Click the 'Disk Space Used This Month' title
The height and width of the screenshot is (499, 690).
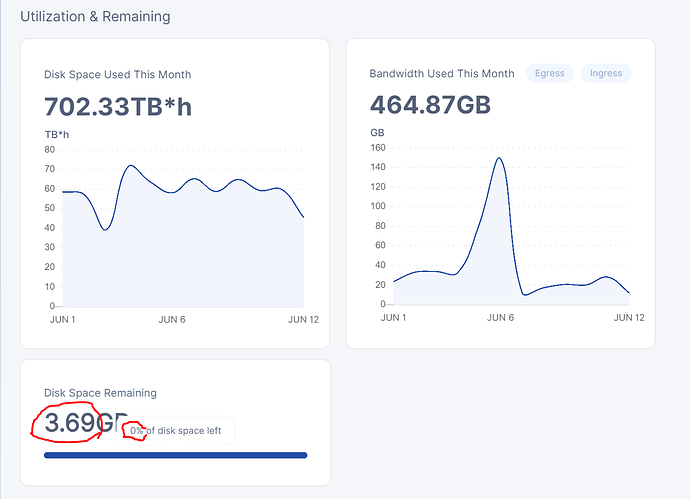(117, 75)
